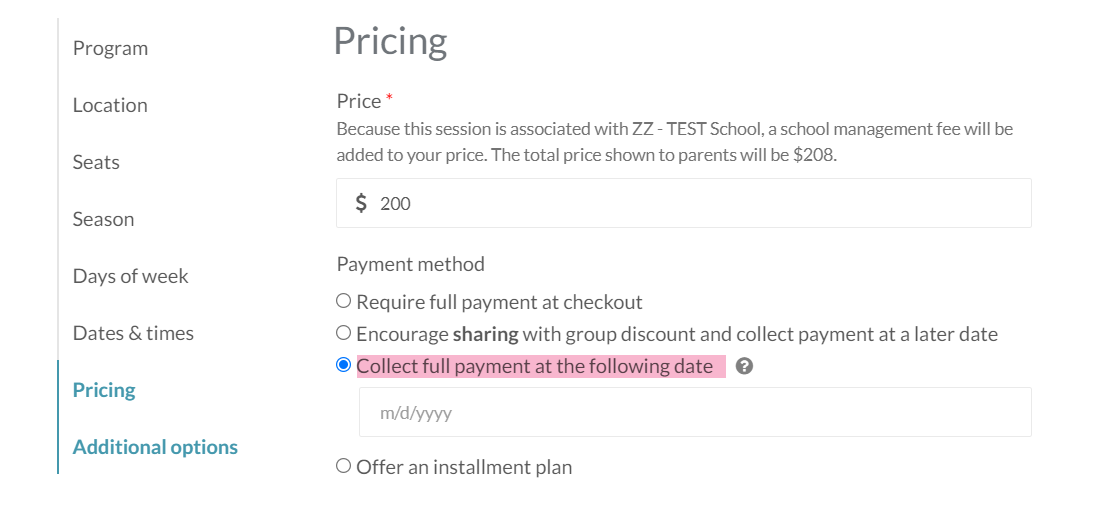The height and width of the screenshot is (524, 1101).
Task: Select the Require full payment at checkout radio button
Action: [x=344, y=301]
